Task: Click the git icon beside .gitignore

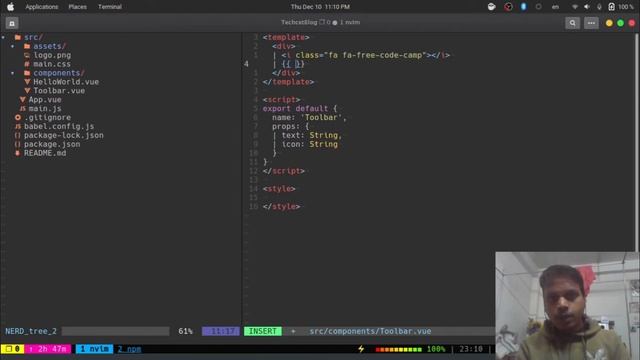Action: point(18,118)
